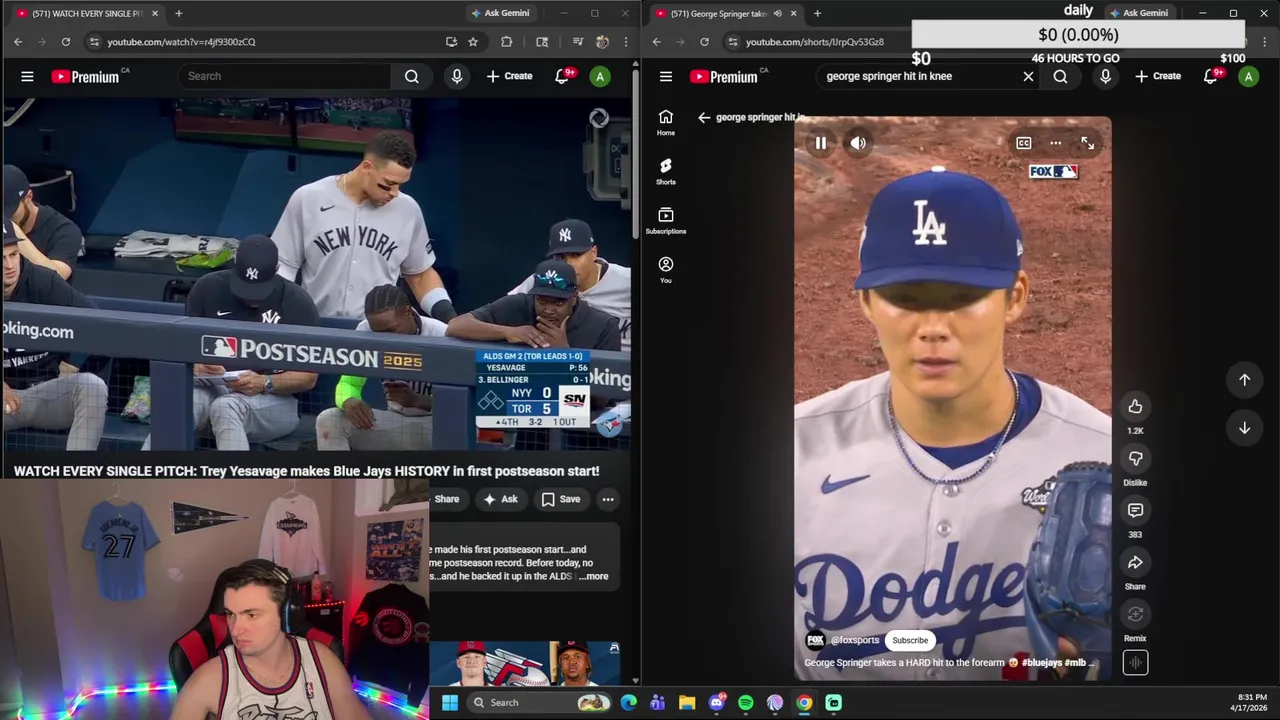Dislike the George Springer short
The image size is (1280, 720).
click(1135, 458)
